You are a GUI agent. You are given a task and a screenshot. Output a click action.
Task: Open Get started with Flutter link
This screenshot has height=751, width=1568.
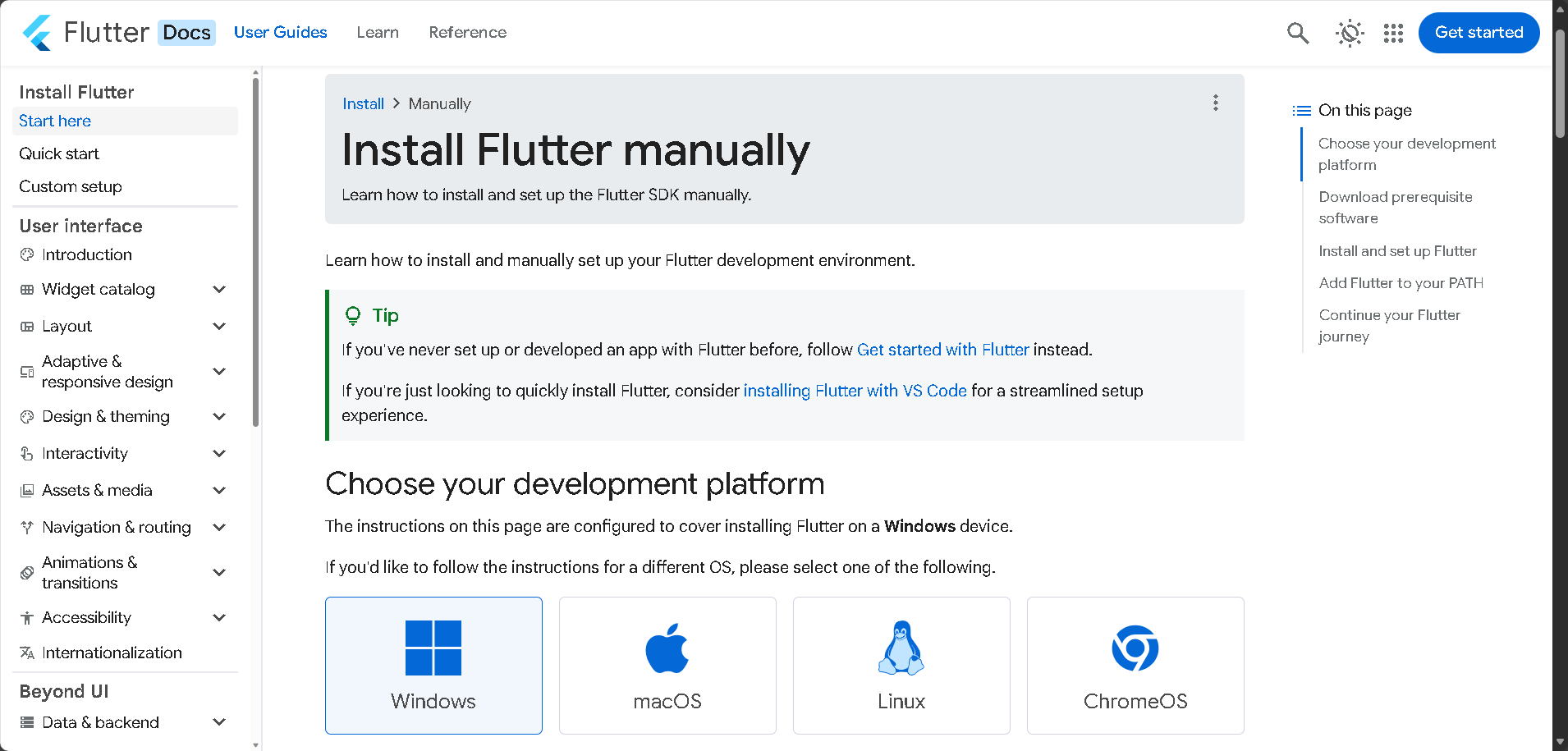point(942,350)
